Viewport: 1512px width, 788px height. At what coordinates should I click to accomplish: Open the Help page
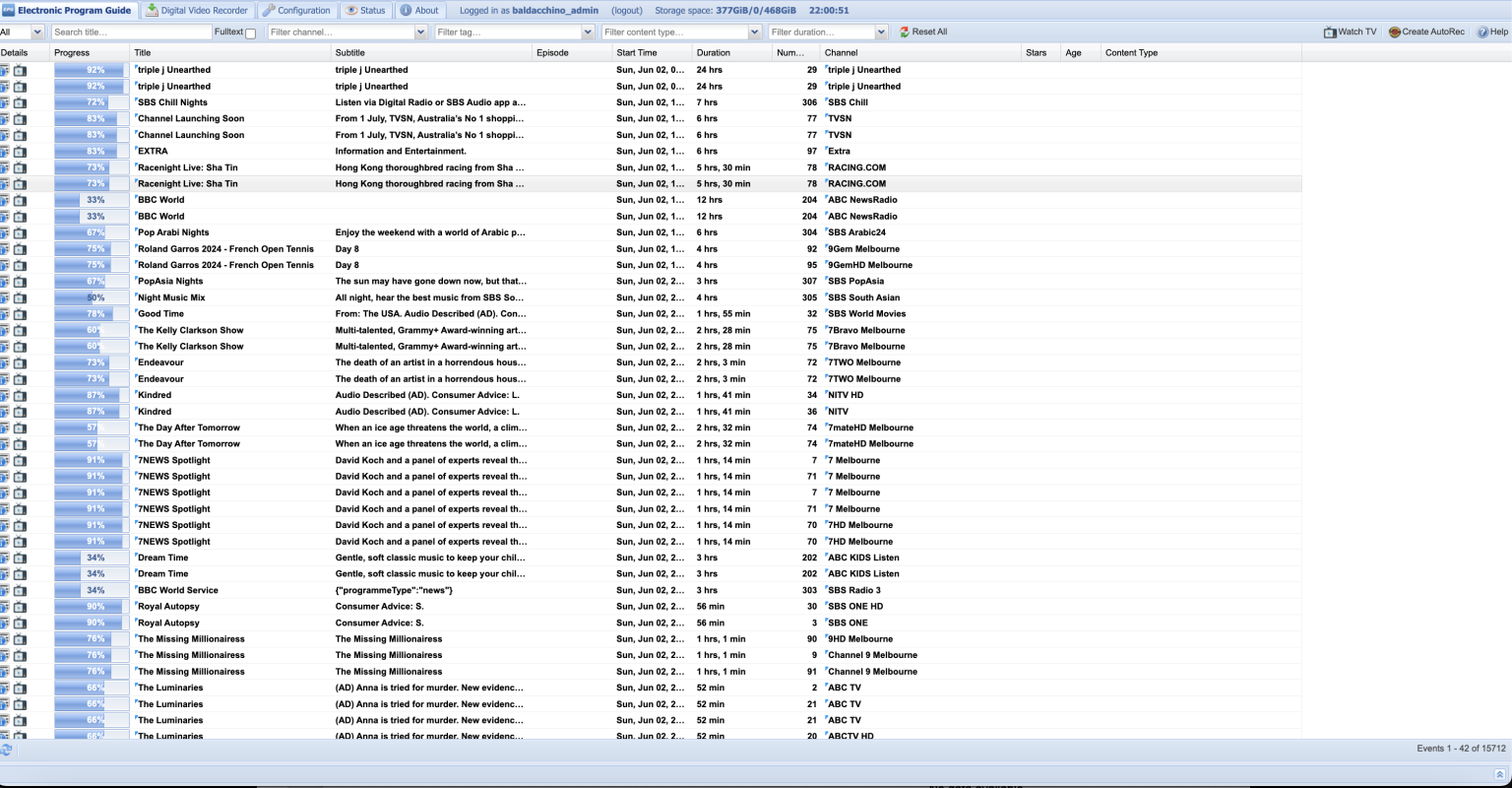click(x=1492, y=33)
